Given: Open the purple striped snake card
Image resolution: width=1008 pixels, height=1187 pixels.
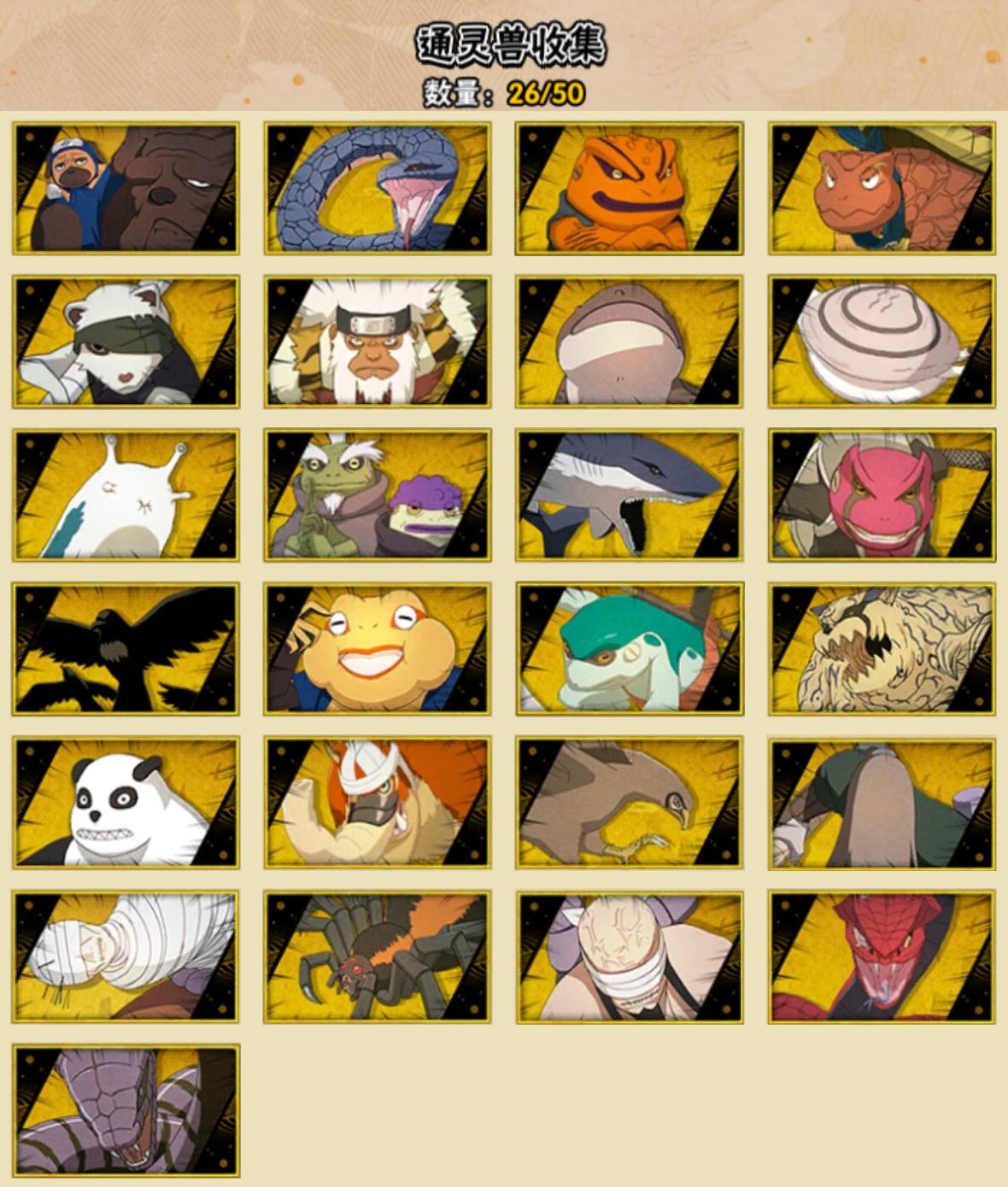Looking at the screenshot, I should pyautogui.click(x=126, y=1110).
